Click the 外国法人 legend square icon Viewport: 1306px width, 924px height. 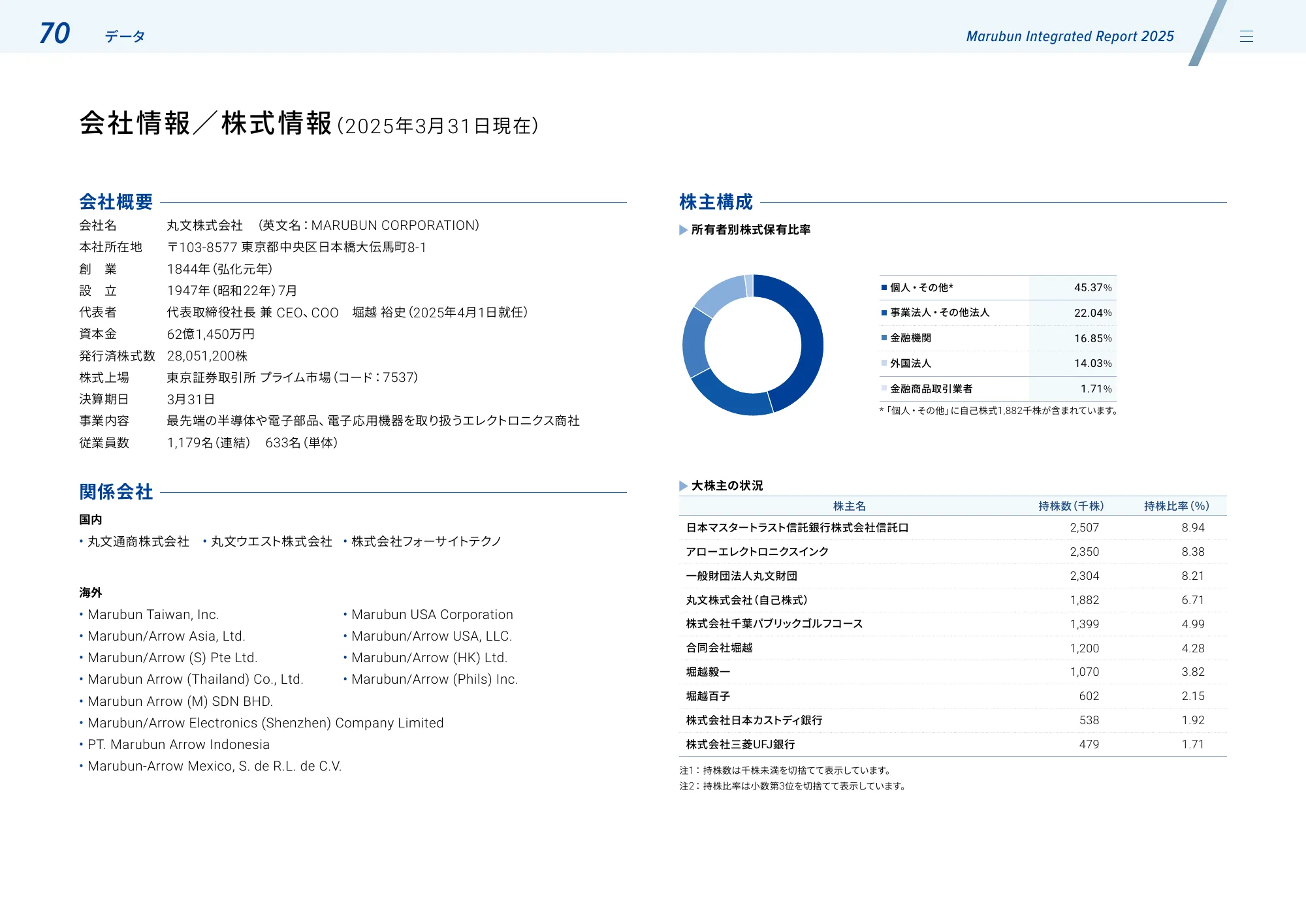click(885, 363)
